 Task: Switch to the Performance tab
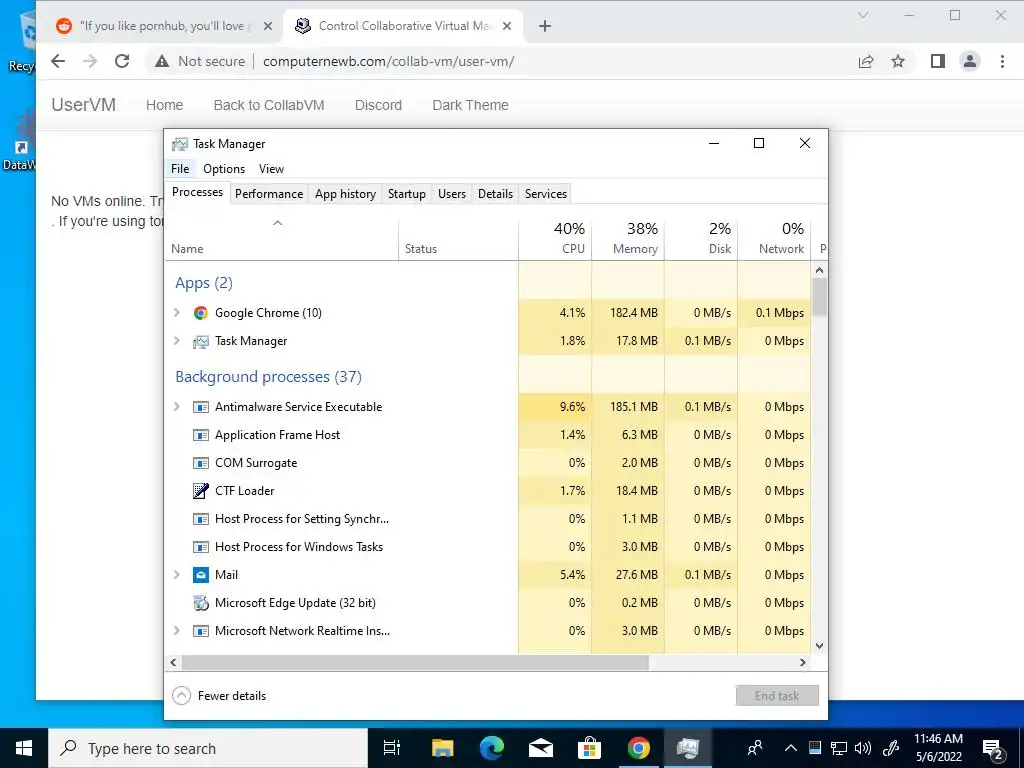pos(269,194)
